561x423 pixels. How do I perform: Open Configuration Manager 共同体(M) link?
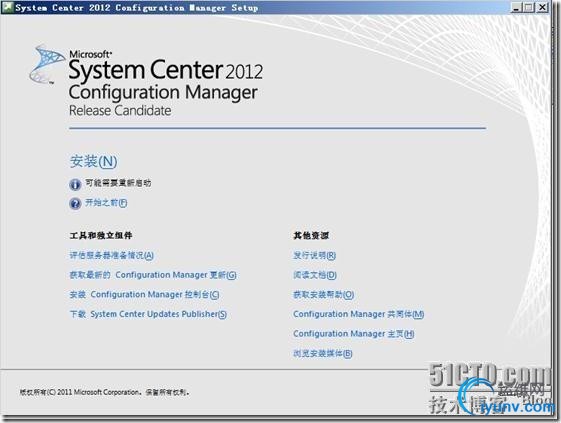(x=358, y=314)
